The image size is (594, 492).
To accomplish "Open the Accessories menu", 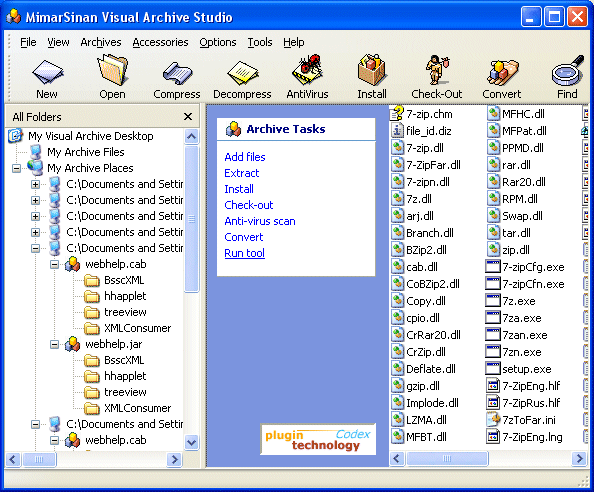I will point(160,42).
